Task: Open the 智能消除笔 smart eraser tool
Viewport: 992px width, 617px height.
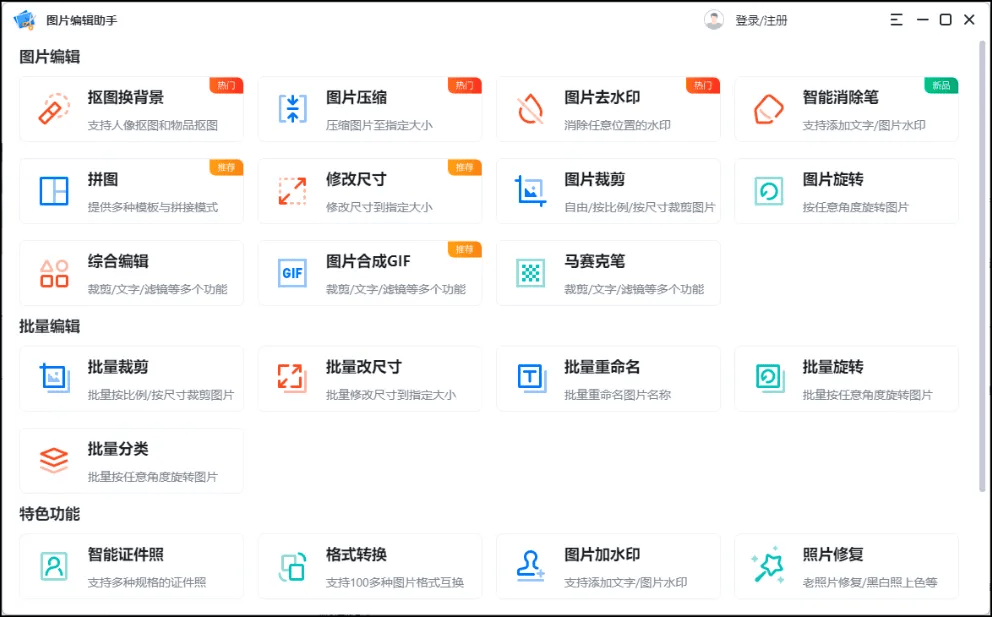Action: pos(846,107)
